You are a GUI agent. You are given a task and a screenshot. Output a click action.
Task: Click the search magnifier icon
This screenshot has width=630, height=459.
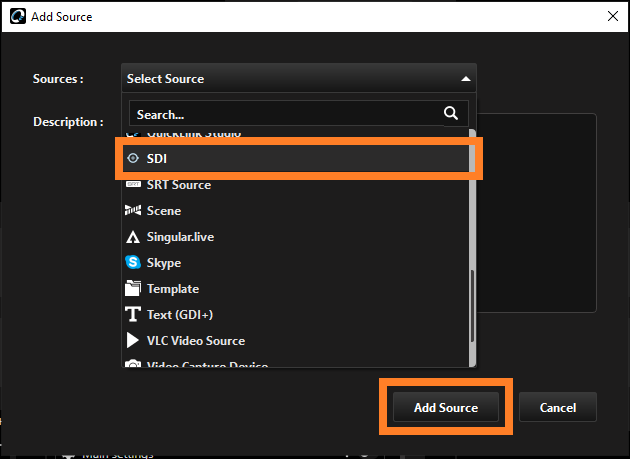point(451,113)
